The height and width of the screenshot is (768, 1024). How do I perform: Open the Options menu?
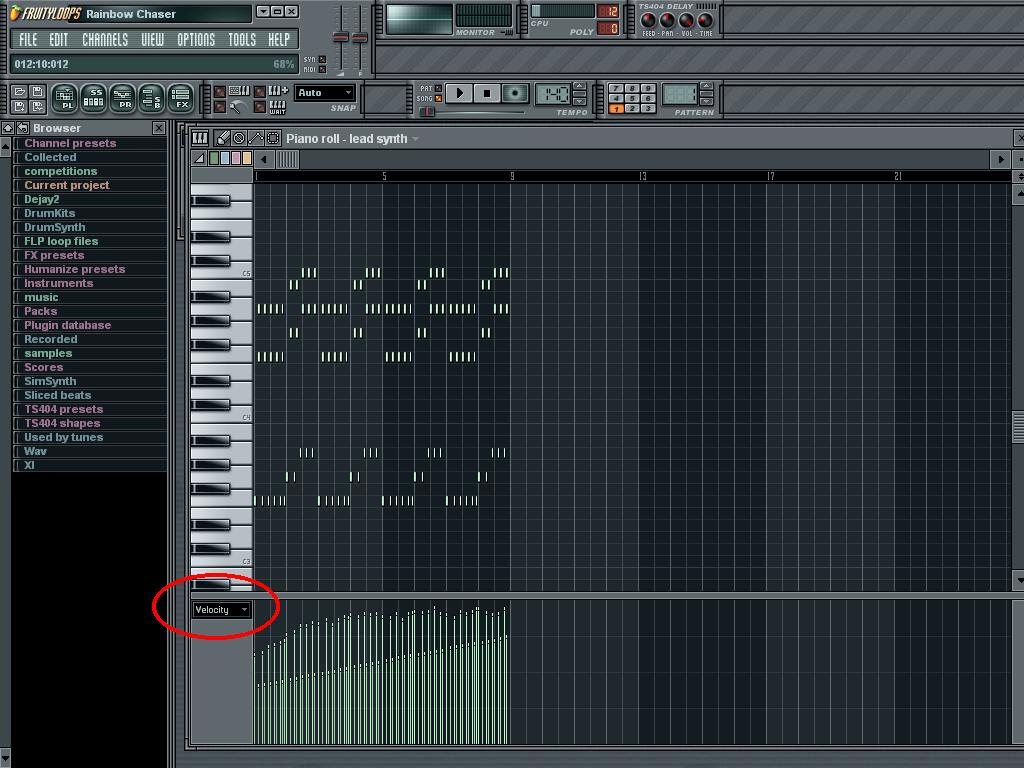[x=196, y=40]
